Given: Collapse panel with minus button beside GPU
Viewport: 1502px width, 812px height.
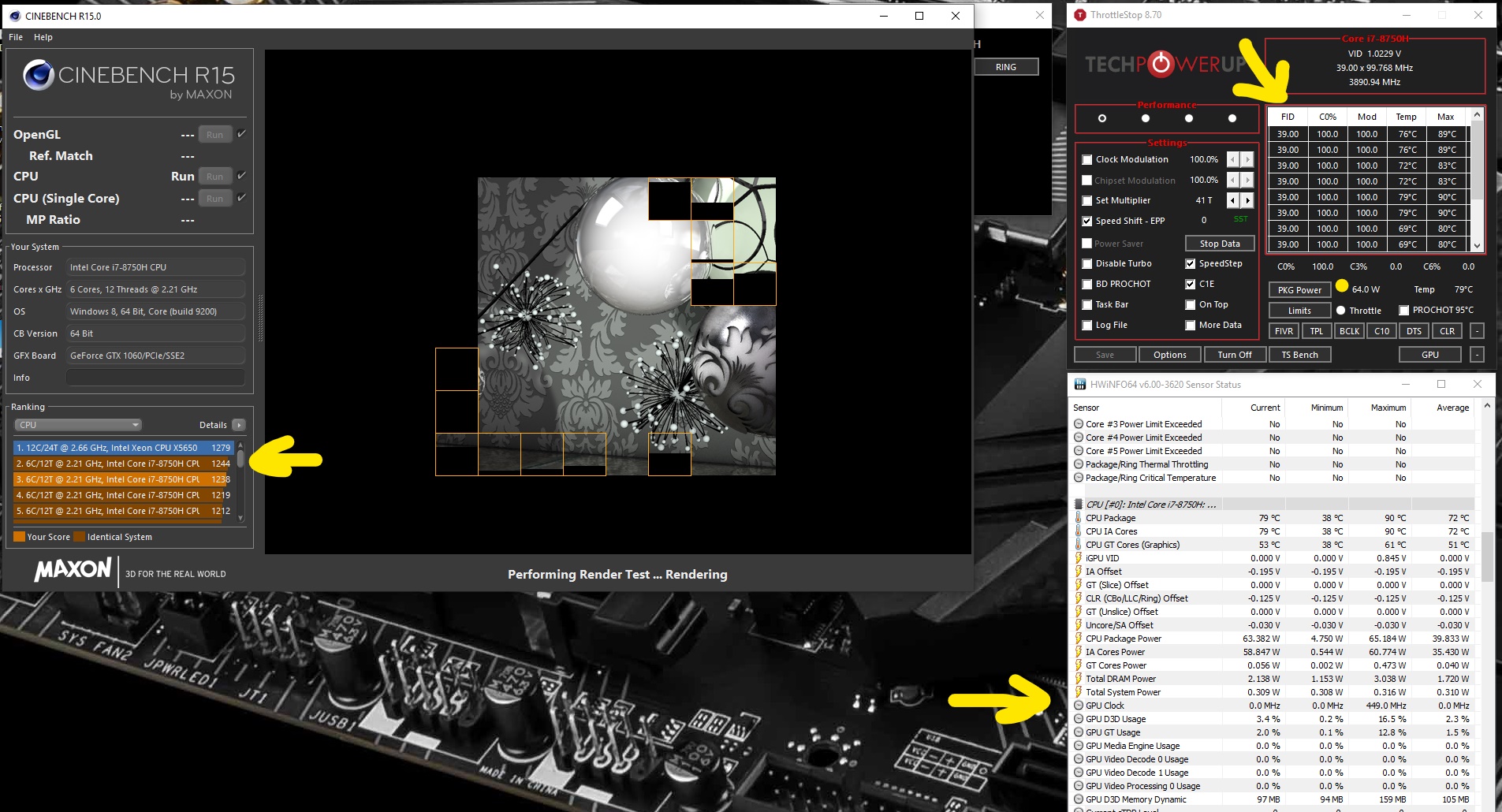Looking at the screenshot, I should [1477, 355].
